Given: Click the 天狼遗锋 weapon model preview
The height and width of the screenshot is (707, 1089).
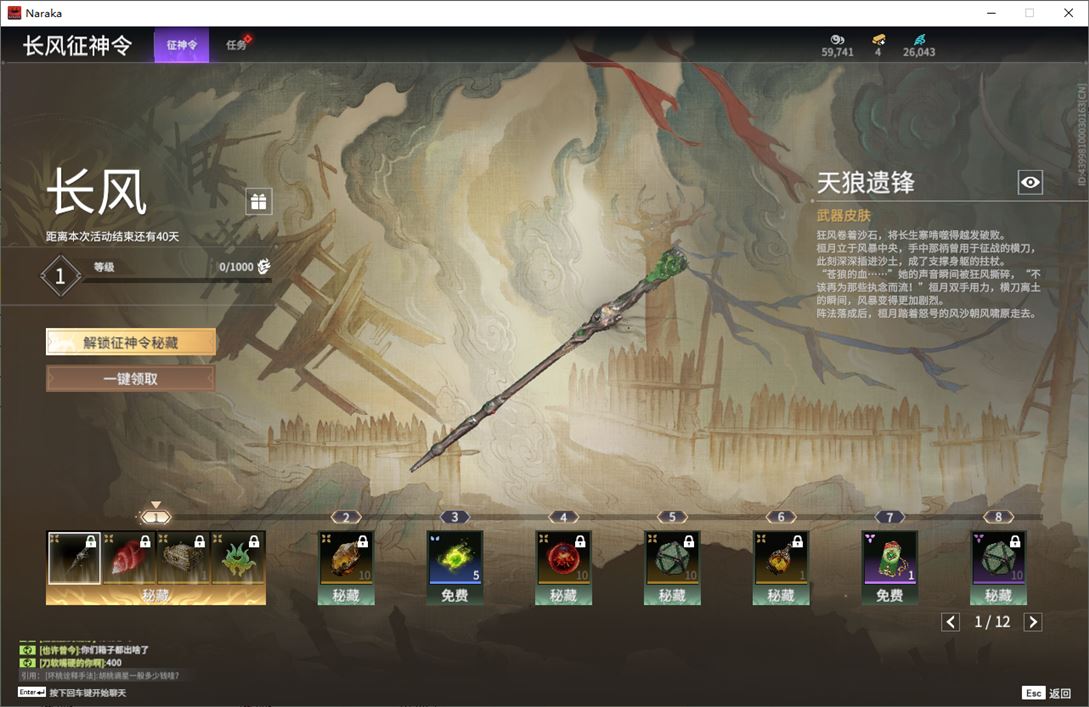Looking at the screenshot, I should click(x=549, y=359).
